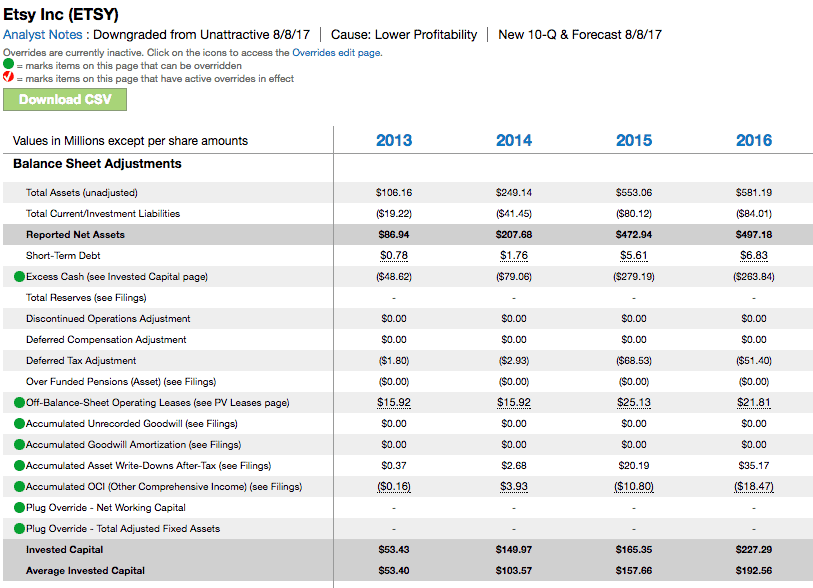The height and width of the screenshot is (588, 813).
Task: Open 2013 Operating Leases value $15.92
Action: click(x=394, y=403)
